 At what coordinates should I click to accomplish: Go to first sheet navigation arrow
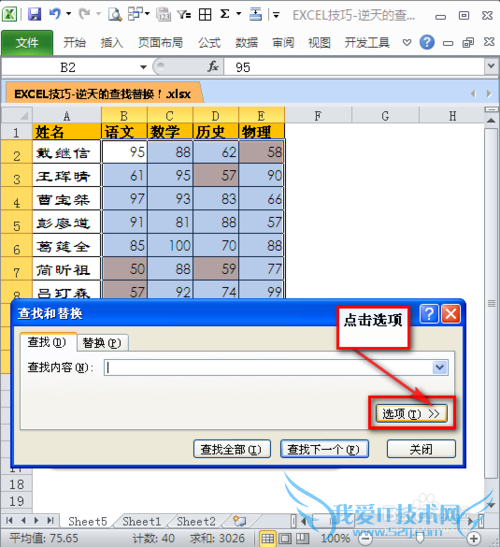coord(9,520)
